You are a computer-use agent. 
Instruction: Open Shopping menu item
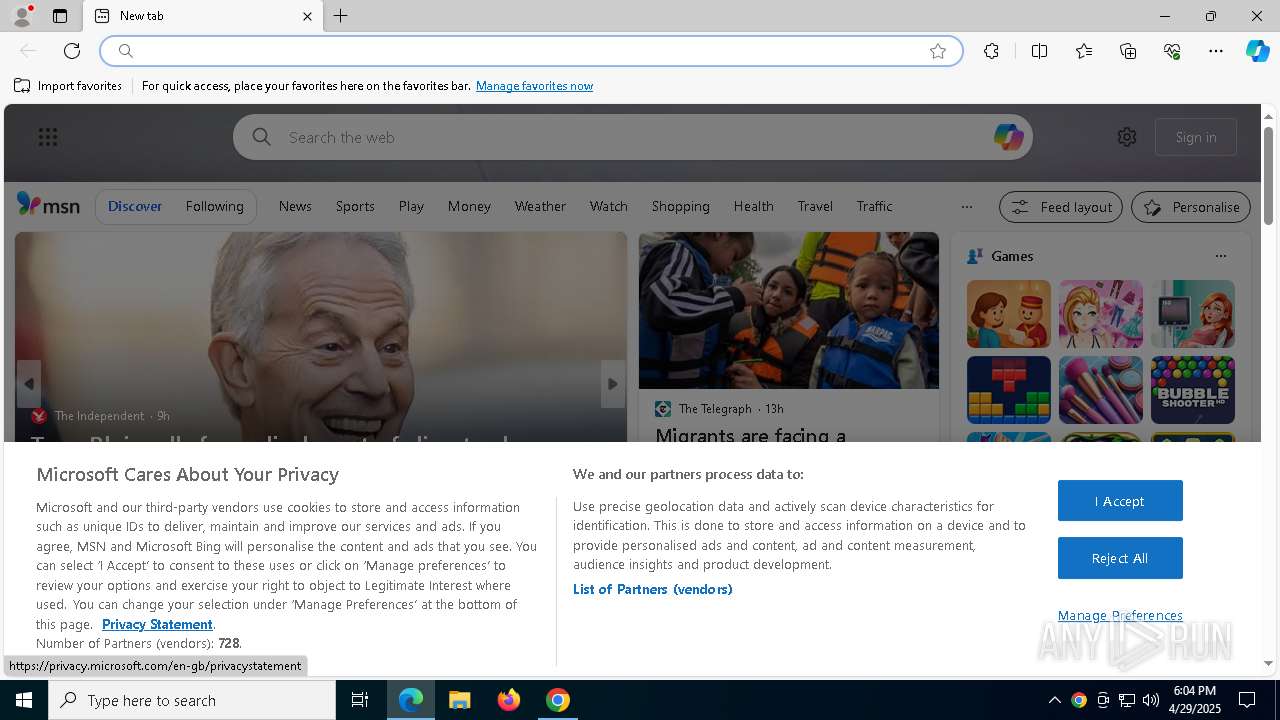pos(680,206)
